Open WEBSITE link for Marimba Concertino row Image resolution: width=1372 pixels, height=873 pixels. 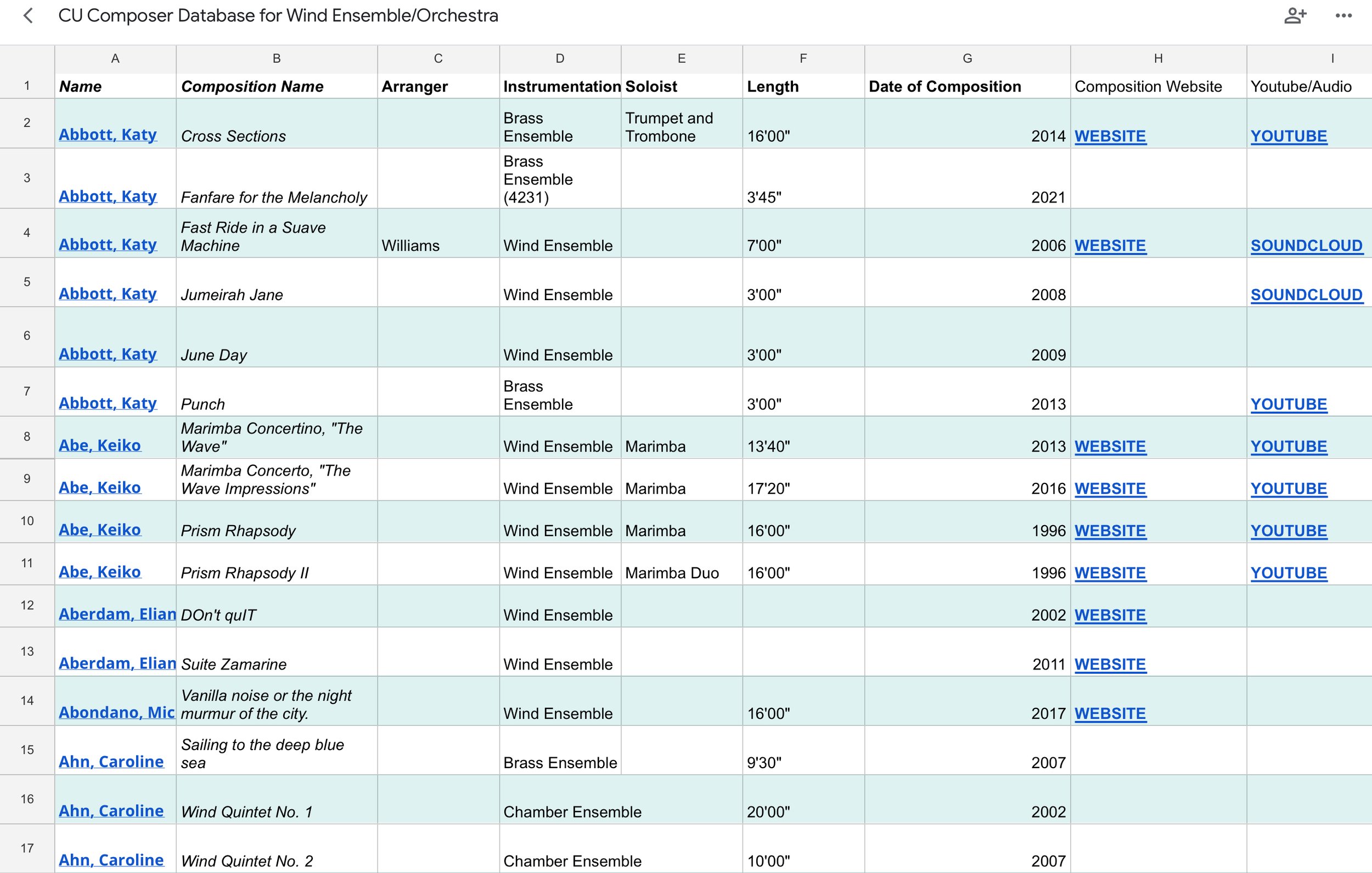click(x=1110, y=446)
